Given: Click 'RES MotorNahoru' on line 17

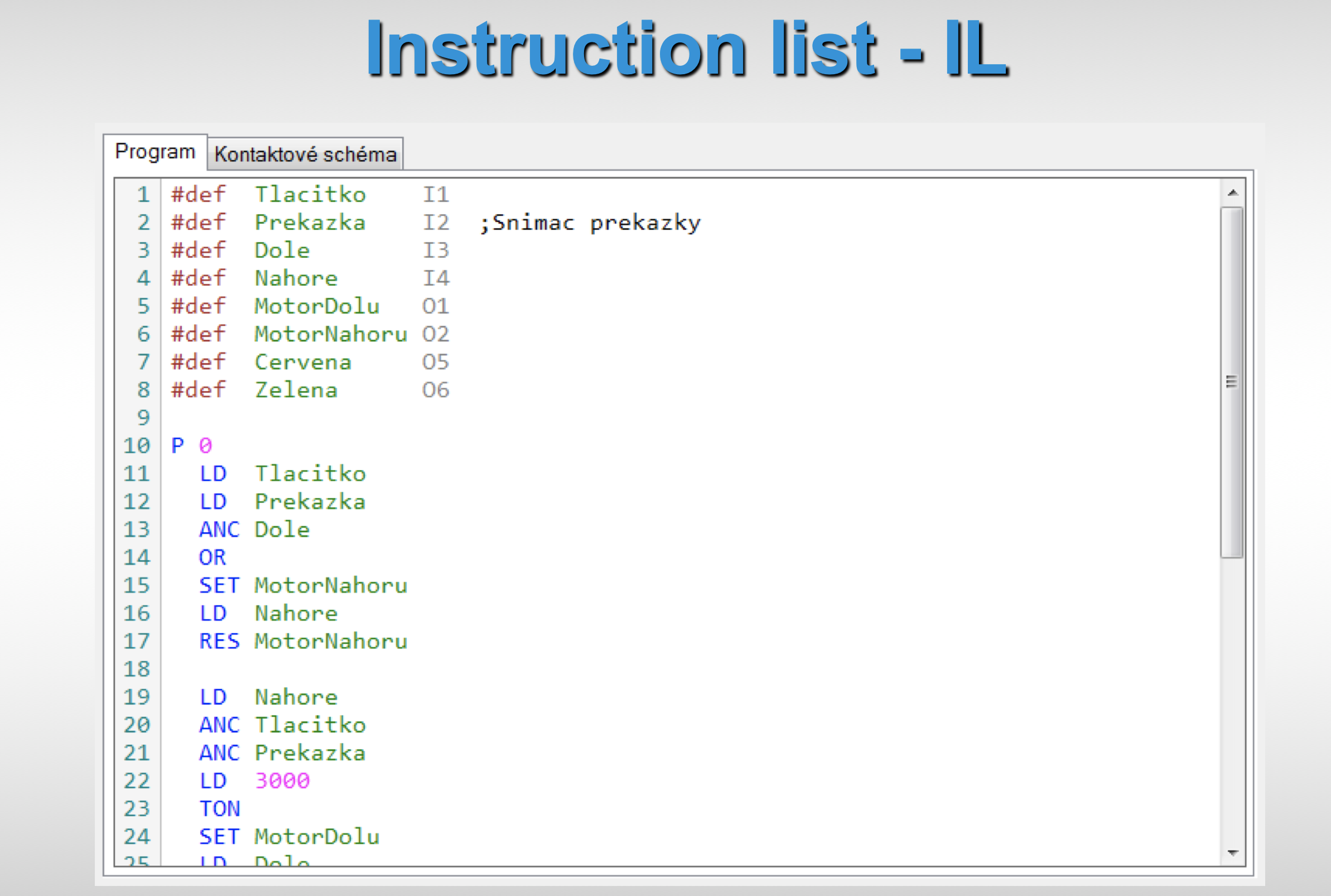Looking at the screenshot, I should coord(303,641).
